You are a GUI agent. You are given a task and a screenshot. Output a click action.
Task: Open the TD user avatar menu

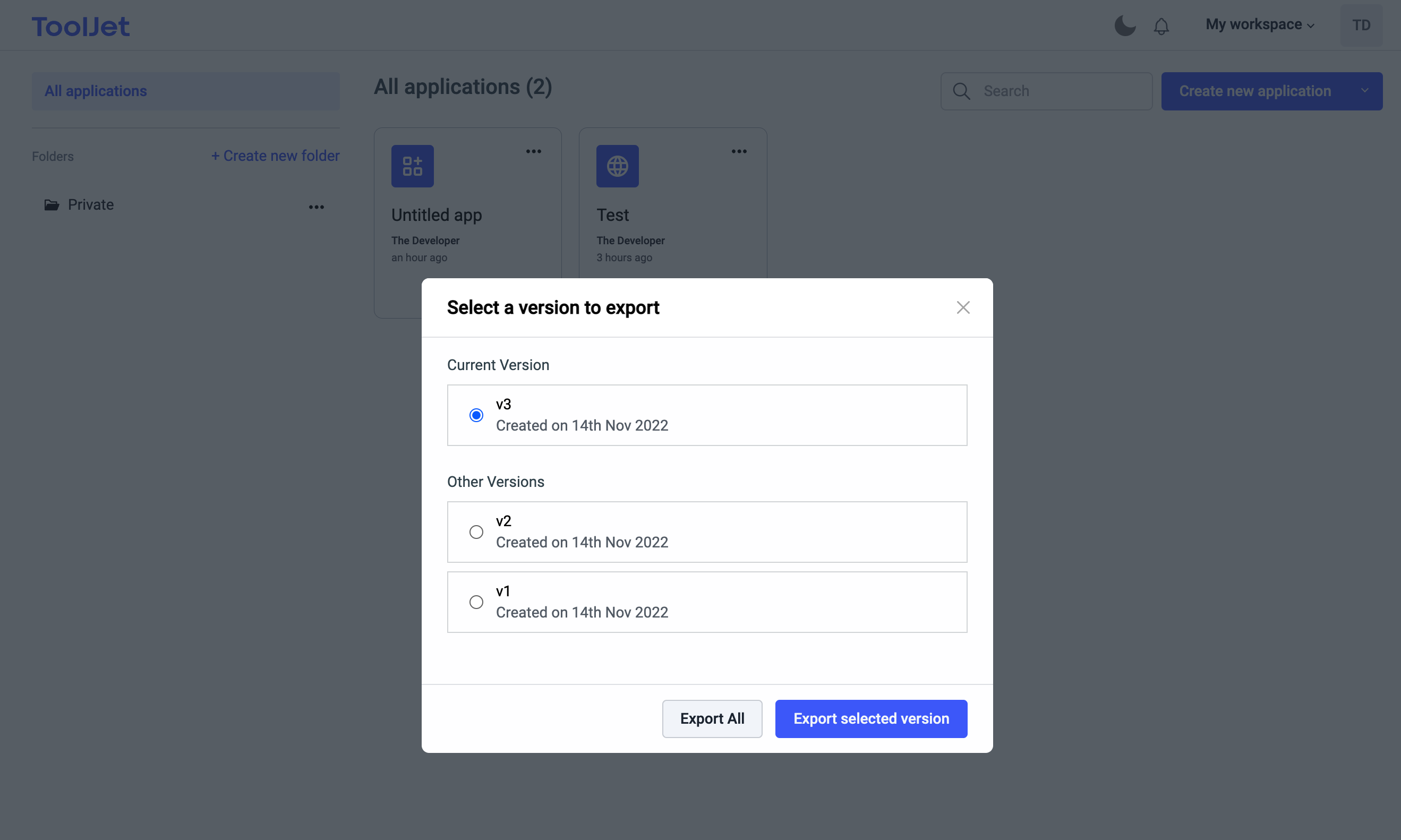point(1360,25)
